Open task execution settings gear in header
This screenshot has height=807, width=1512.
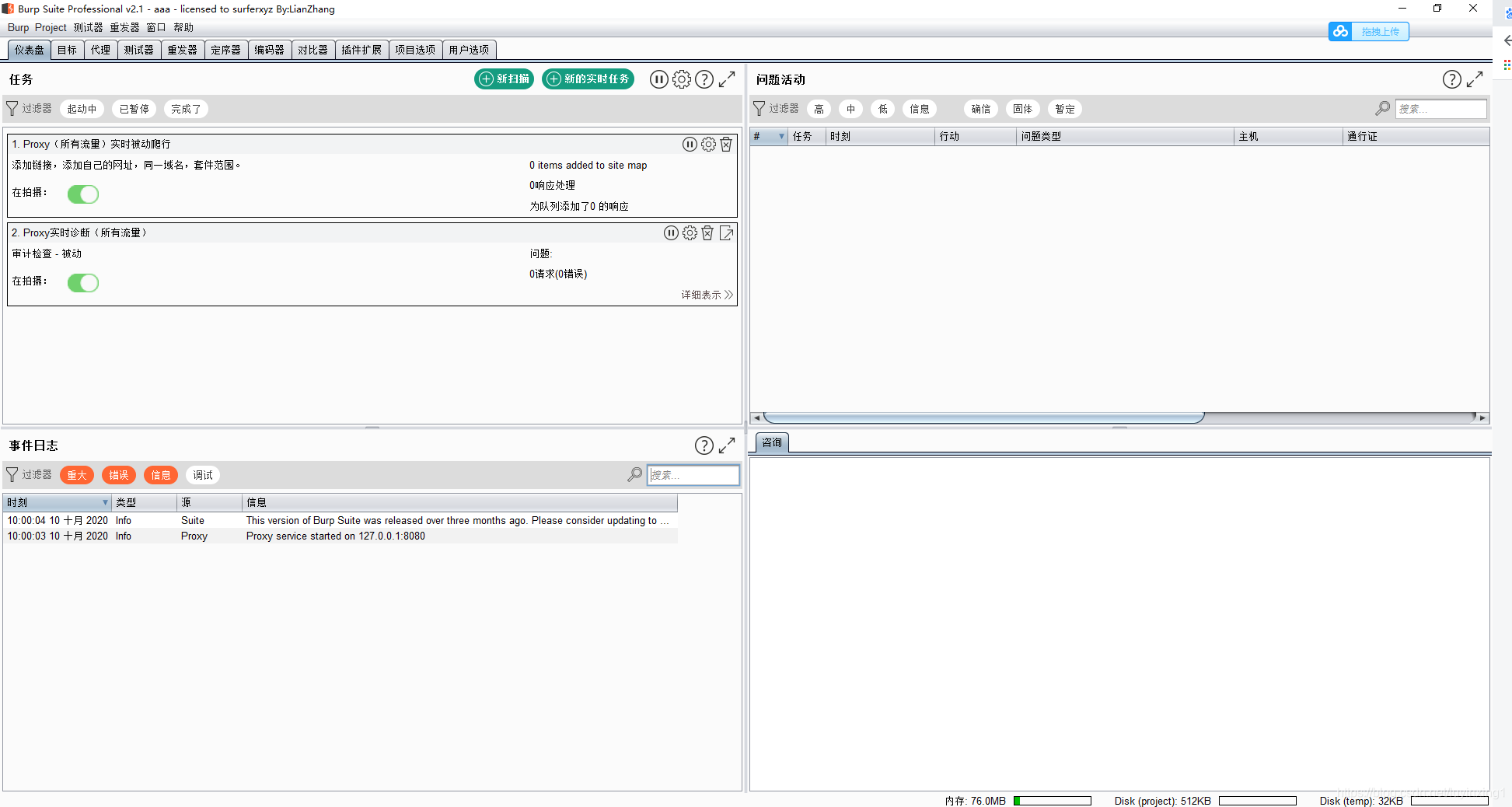(682, 79)
